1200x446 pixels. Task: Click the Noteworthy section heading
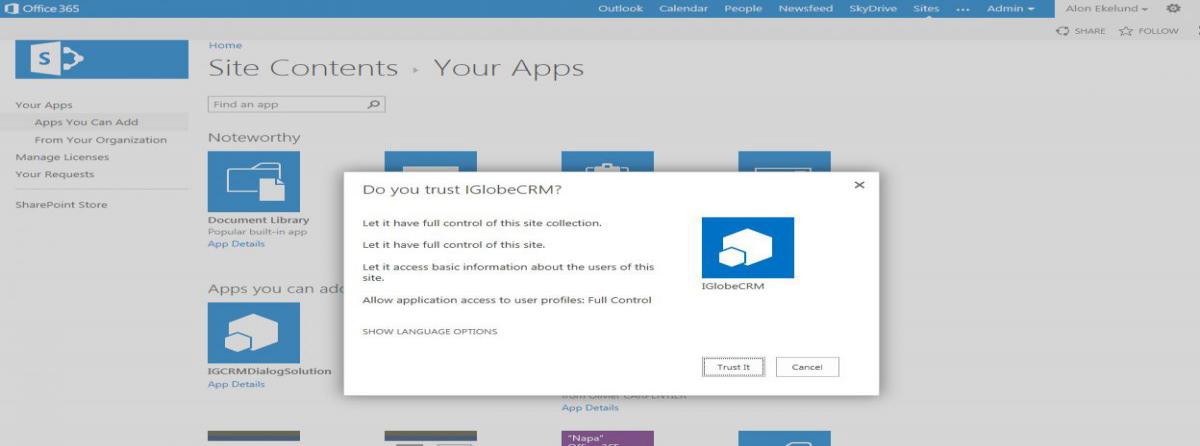pos(254,137)
